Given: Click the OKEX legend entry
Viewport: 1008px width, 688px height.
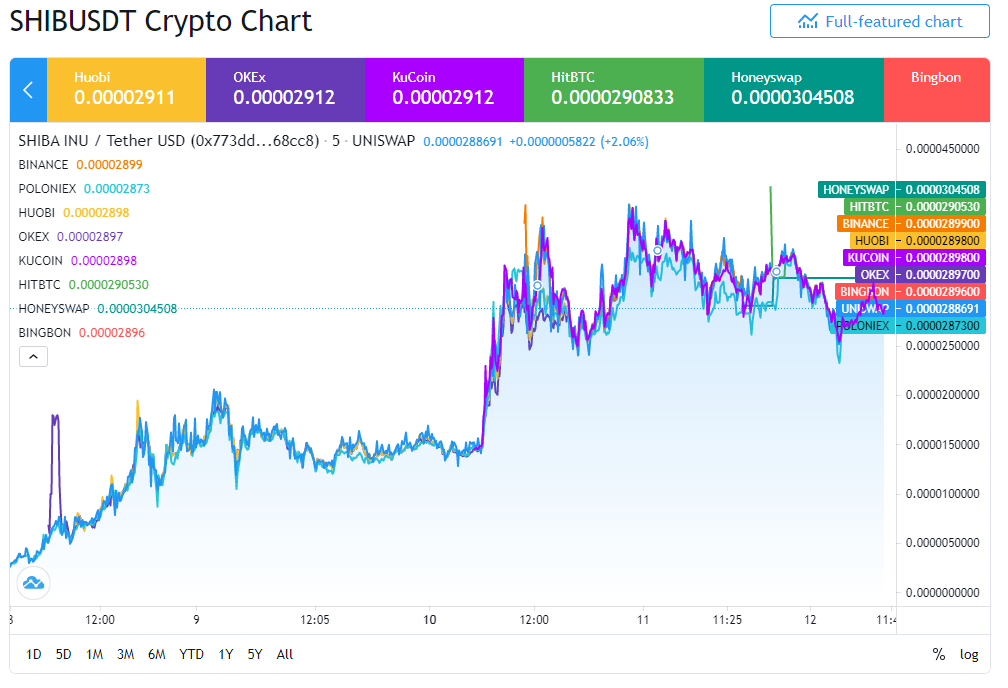Looking at the screenshot, I should [71, 237].
